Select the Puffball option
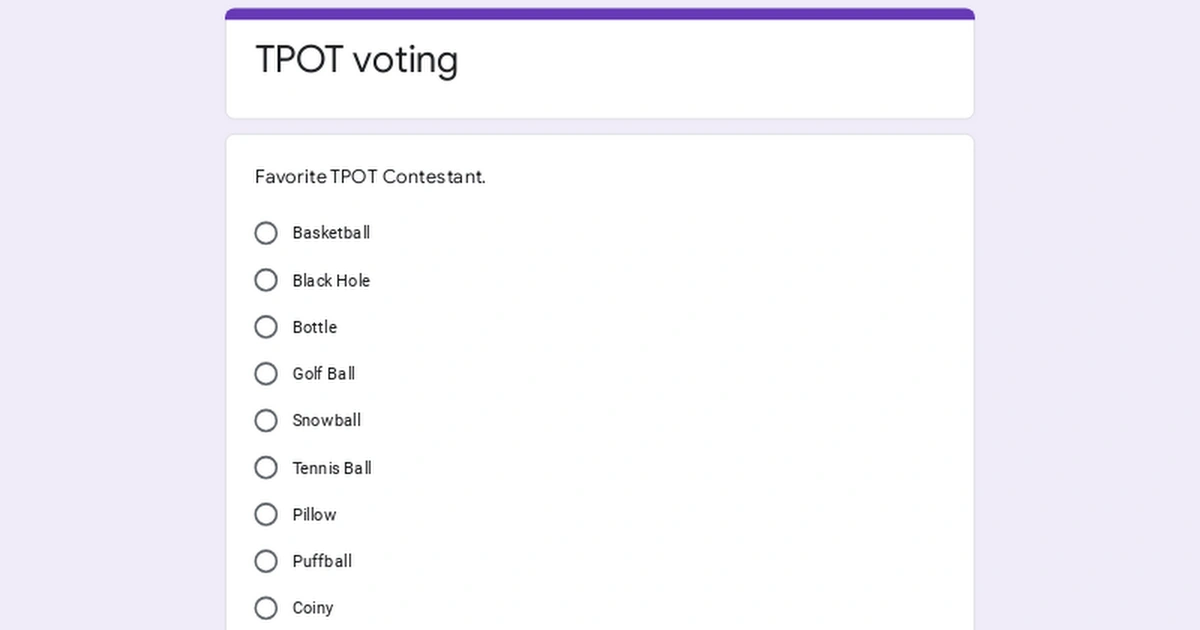This screenshot has width=1200, height=630. click(265, 561)
